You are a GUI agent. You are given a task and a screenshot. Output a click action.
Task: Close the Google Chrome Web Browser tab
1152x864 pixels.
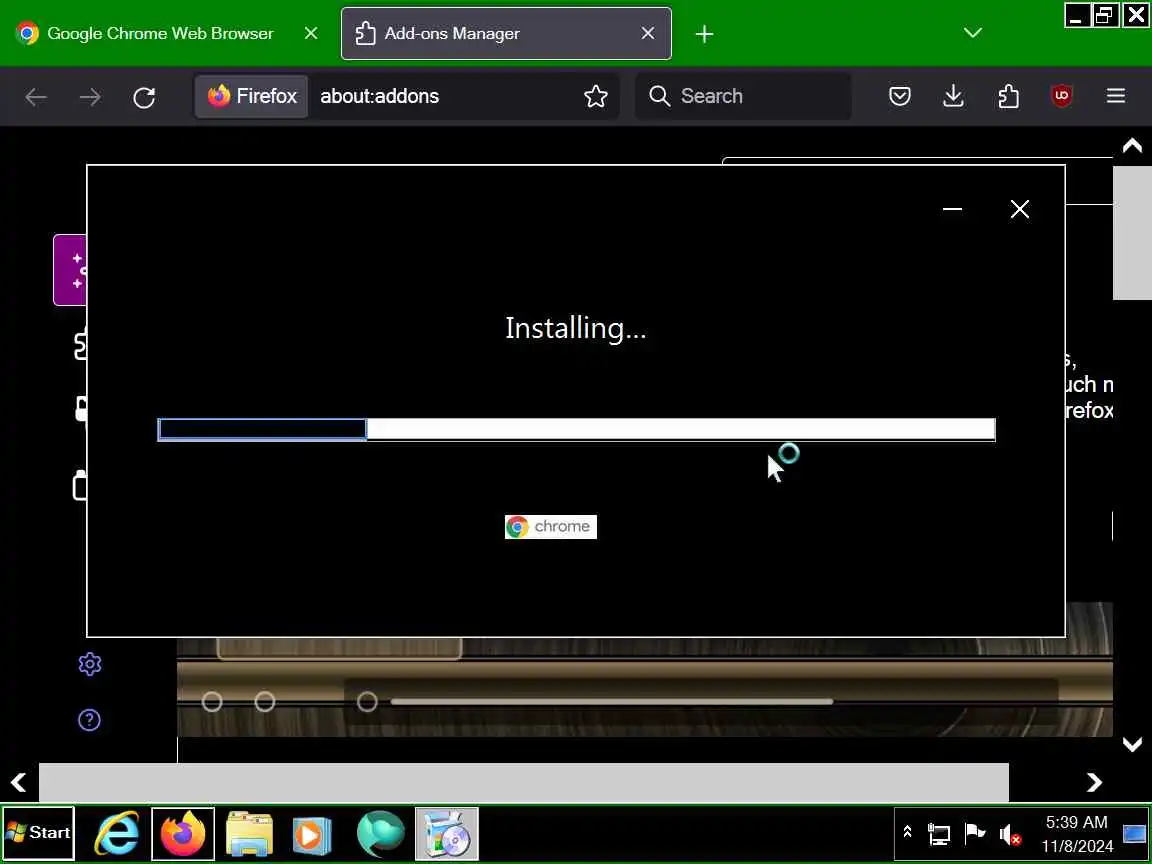[311, 33]
